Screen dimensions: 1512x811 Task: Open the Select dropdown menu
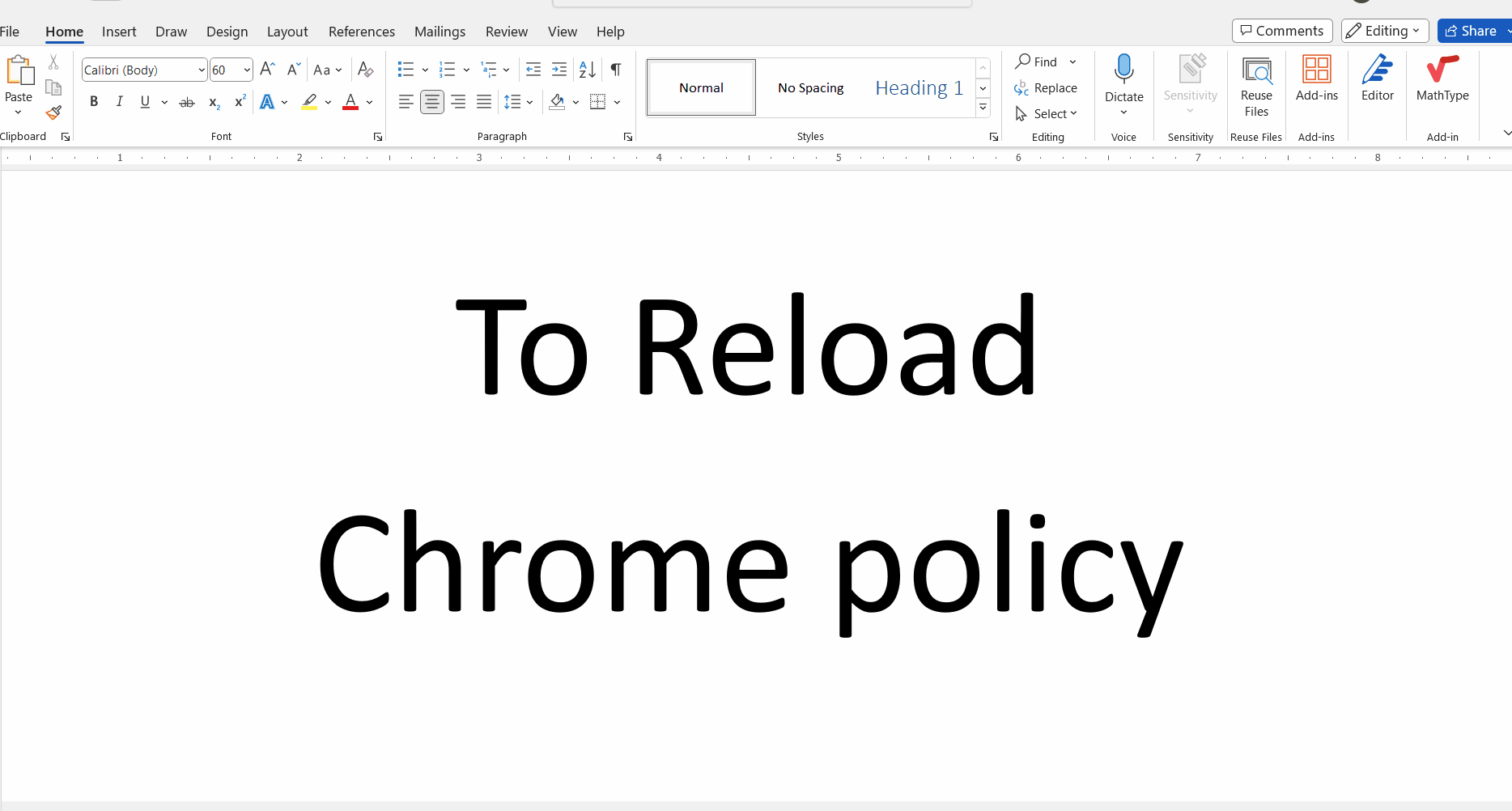coord(1047,113)
